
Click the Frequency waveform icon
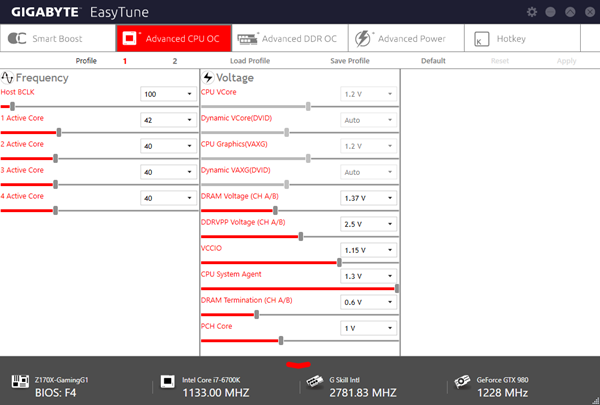click(7, 78)
